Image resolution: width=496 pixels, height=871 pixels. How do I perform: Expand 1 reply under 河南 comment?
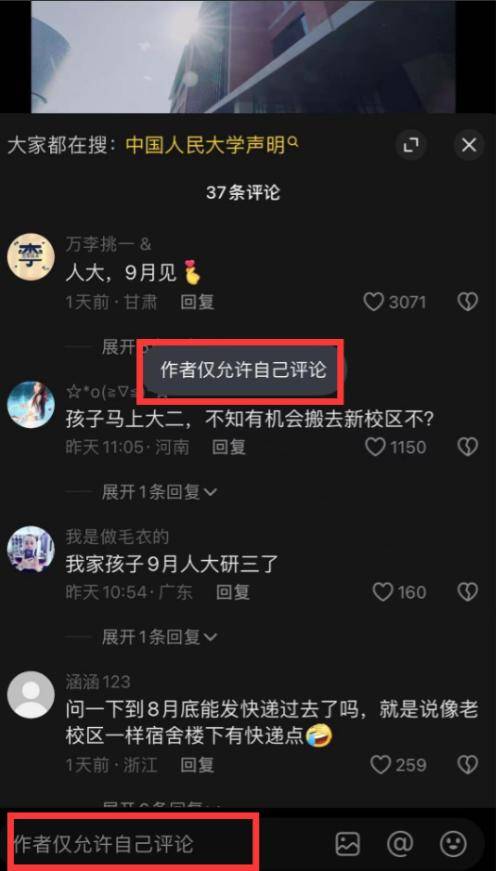click(159, 492)
